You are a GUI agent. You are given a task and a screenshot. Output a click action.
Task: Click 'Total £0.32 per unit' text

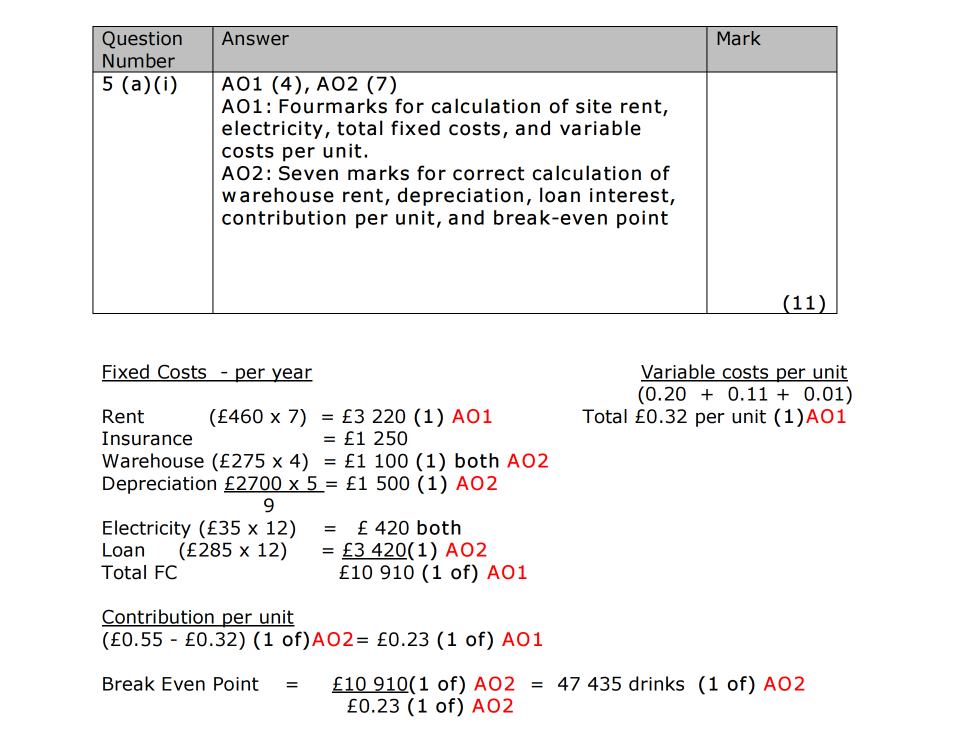pyautogui.click(x=675, y=417)
